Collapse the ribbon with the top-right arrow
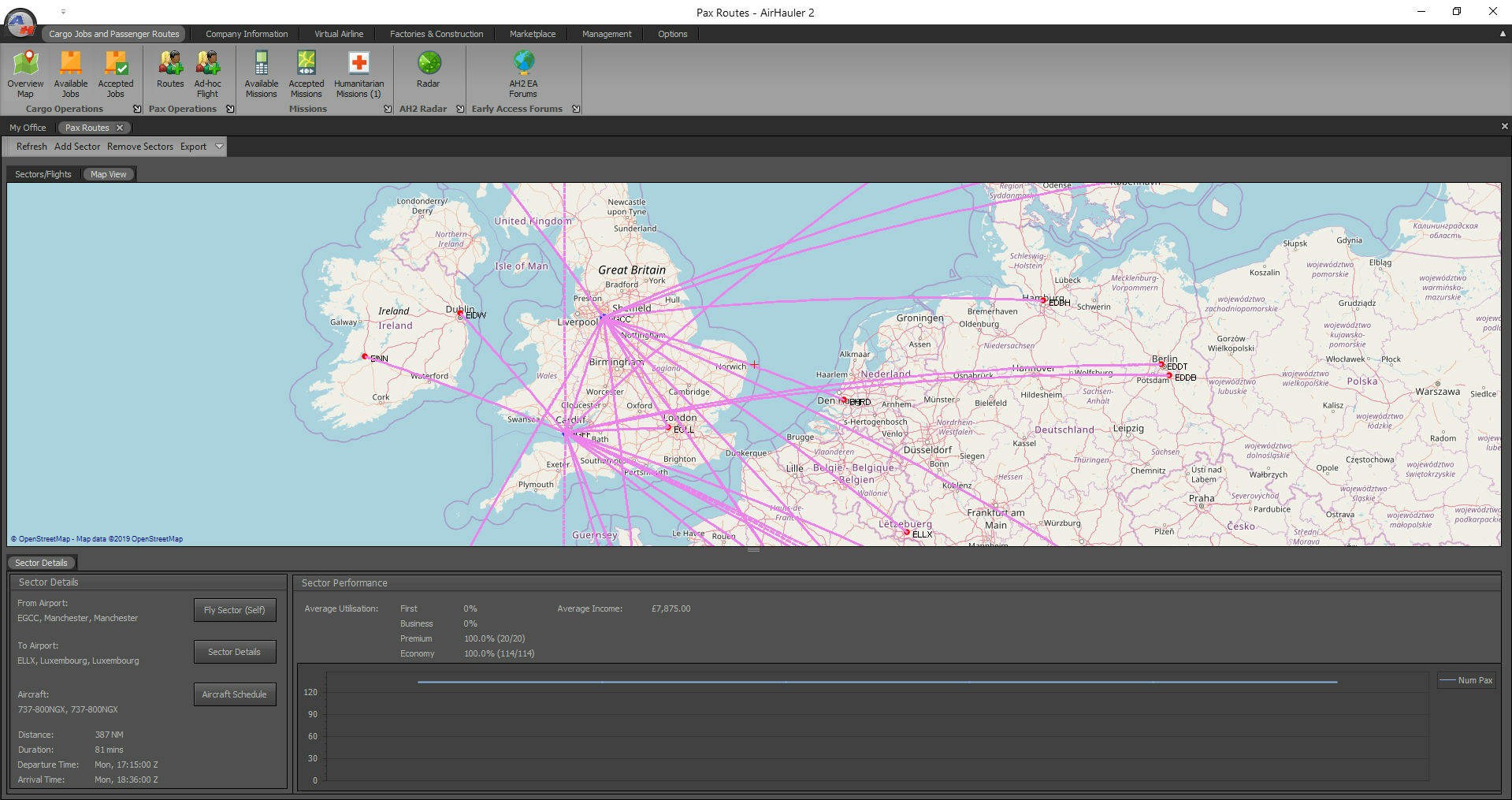The height and width of the screenshot is (800, 1512). pos(1502,34)
